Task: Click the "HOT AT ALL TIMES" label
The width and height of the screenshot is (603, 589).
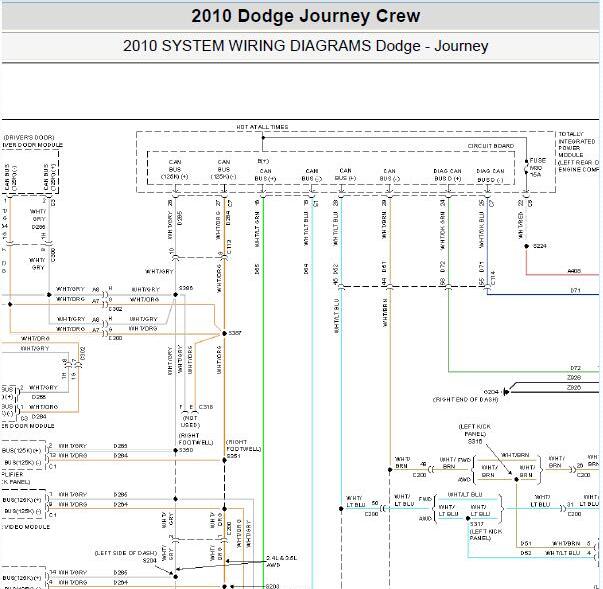Action: click(262, 127)
